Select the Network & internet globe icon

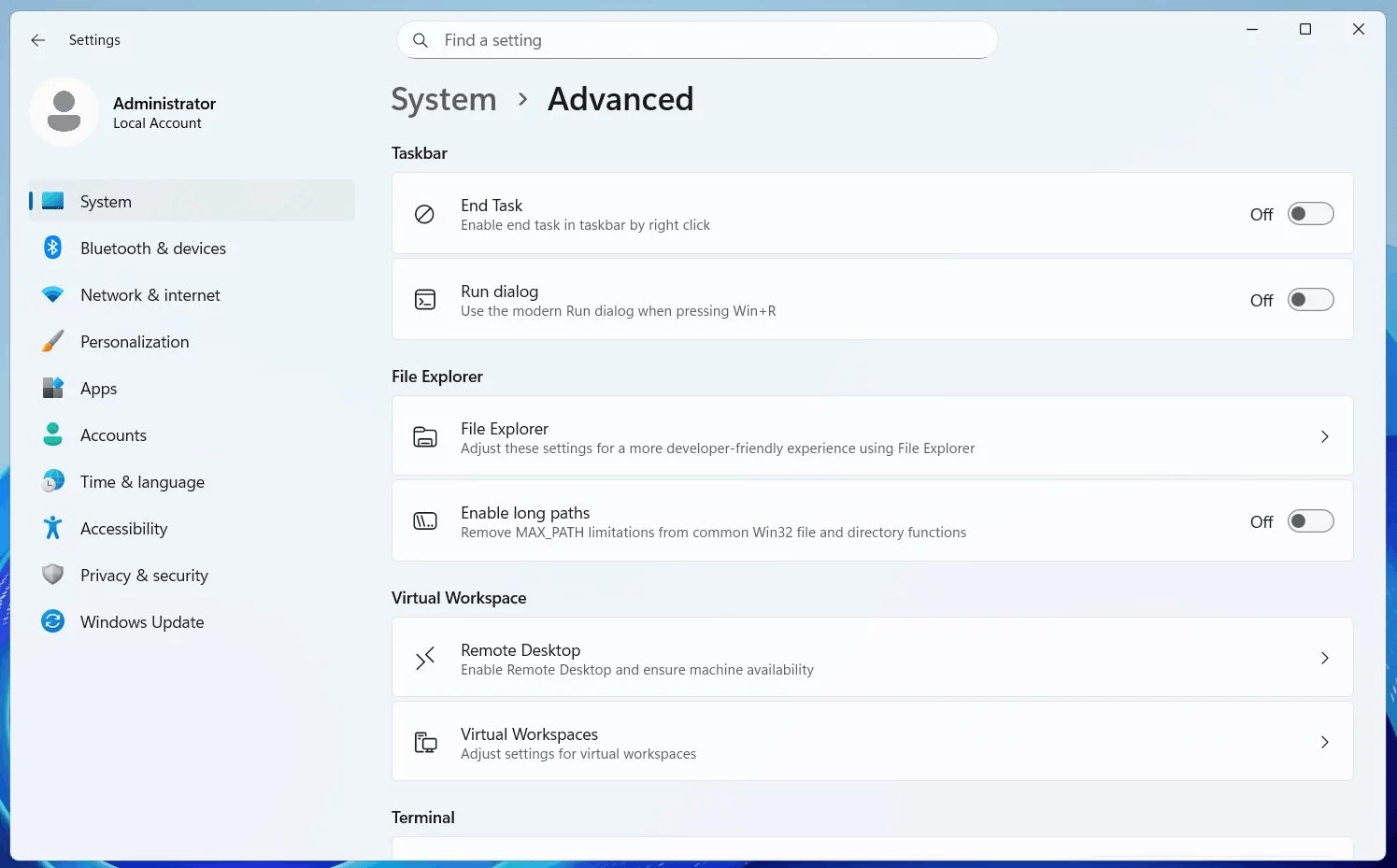[x=52, y=294]
